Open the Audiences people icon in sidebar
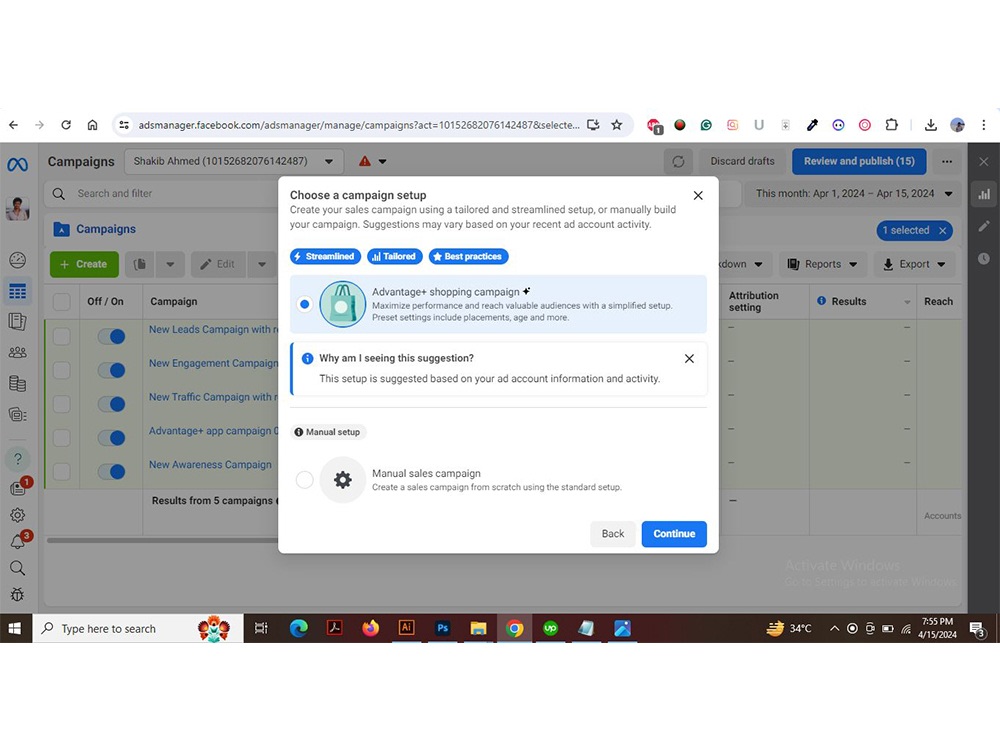This screenshot has width=1000, height=750. pyautogui.click(x=17, y=352)
